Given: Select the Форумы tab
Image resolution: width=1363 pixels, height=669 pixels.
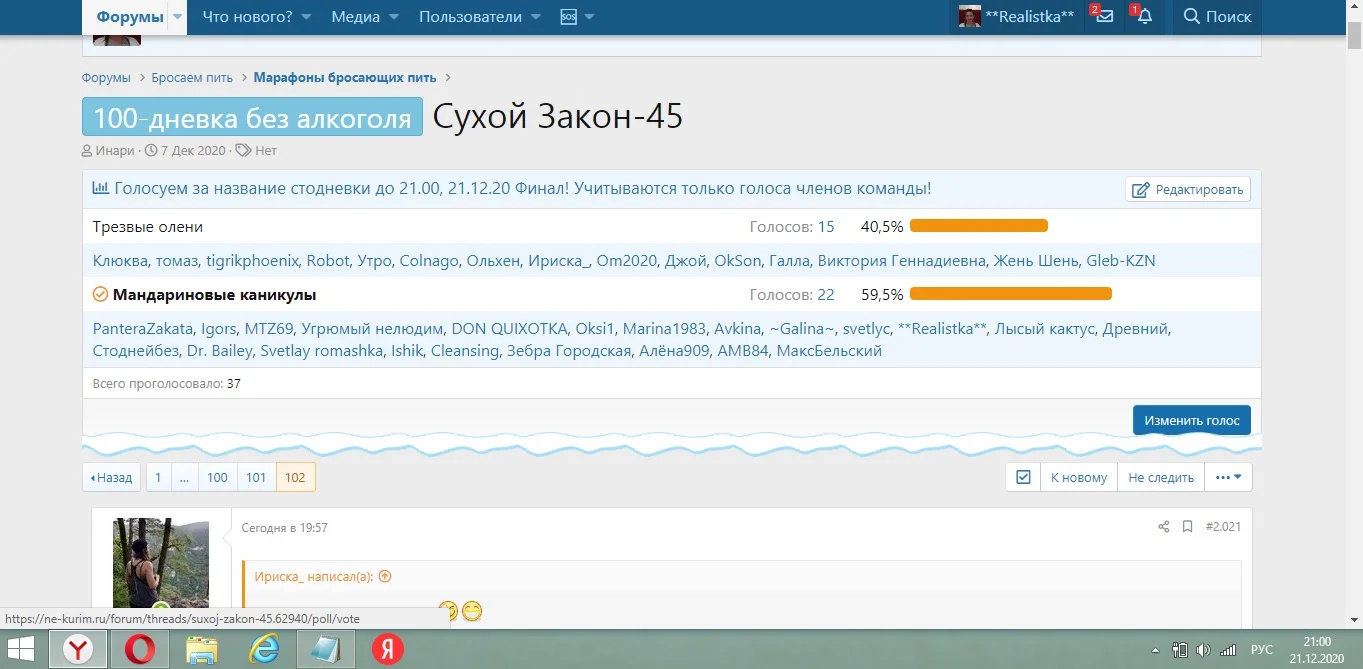Looking at the screenshot, I should [131, 16].
